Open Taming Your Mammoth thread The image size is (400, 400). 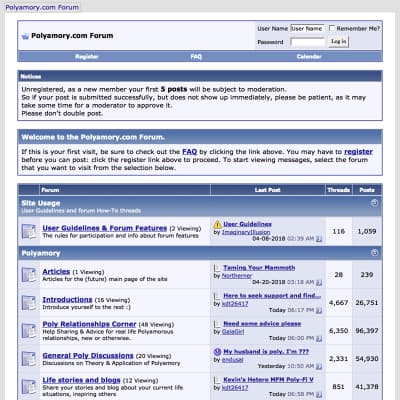pyautogui.click(x=259, y=268)
